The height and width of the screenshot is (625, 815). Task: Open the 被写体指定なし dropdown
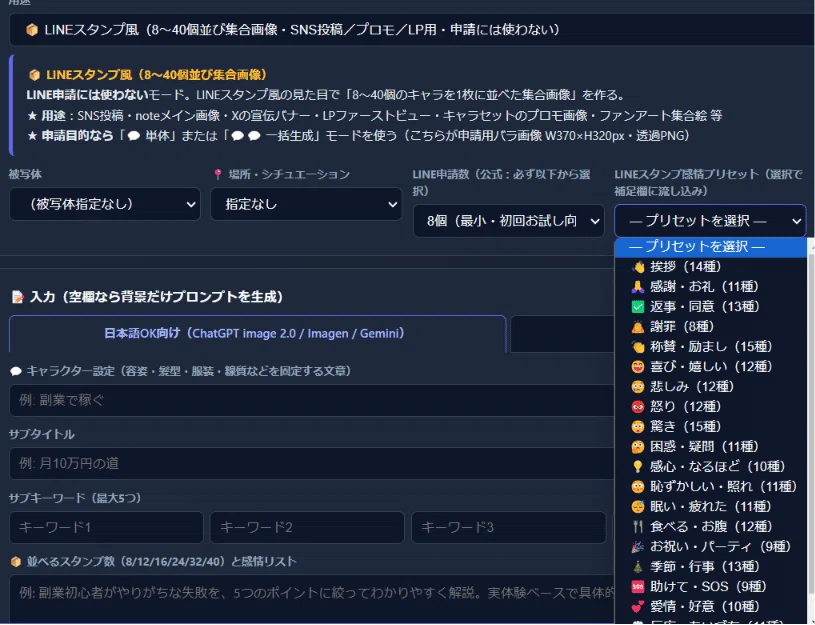[104, 204]
